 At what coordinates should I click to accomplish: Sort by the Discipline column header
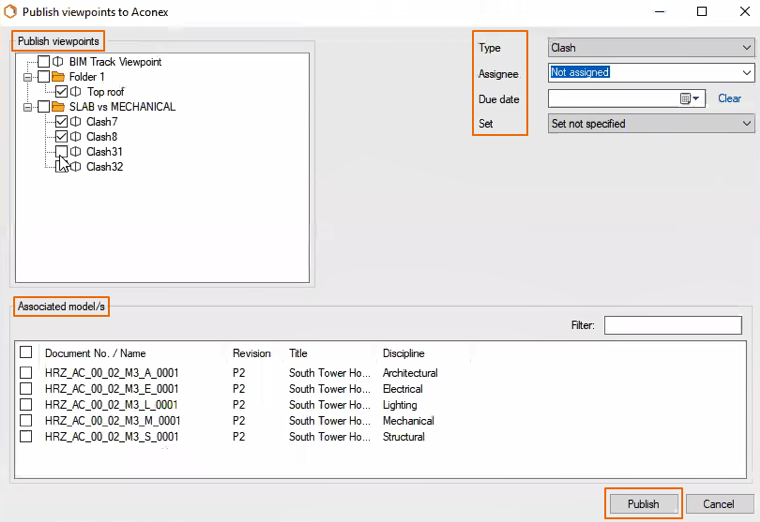point(403,353)
